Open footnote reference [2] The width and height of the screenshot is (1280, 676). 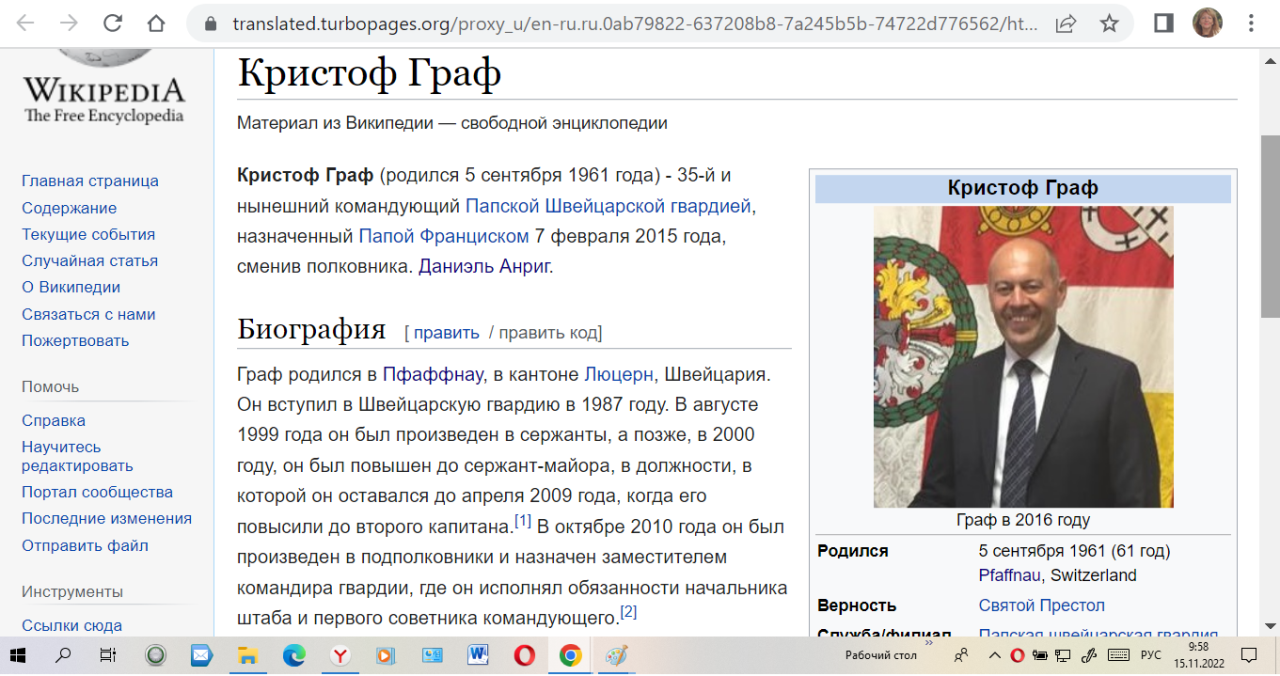click(x=629, y=611)
